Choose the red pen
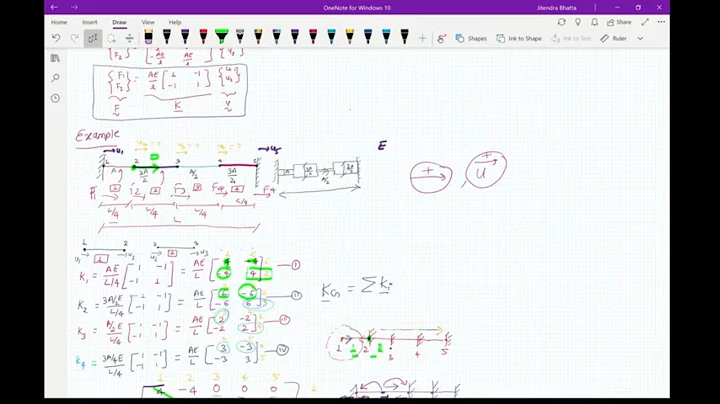Image resolution: width=720 pixels, height=404 pixels. (203, 37)
